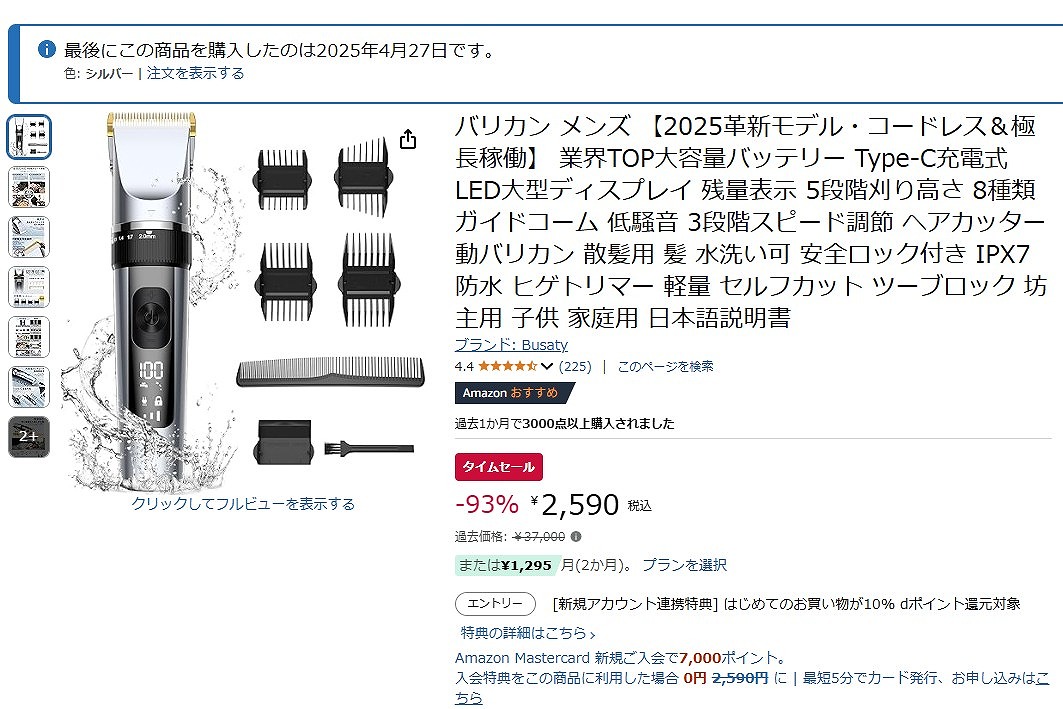Open the (225) reviews count link
This screenshot has width=1063, height=709.
pos(575,367)
